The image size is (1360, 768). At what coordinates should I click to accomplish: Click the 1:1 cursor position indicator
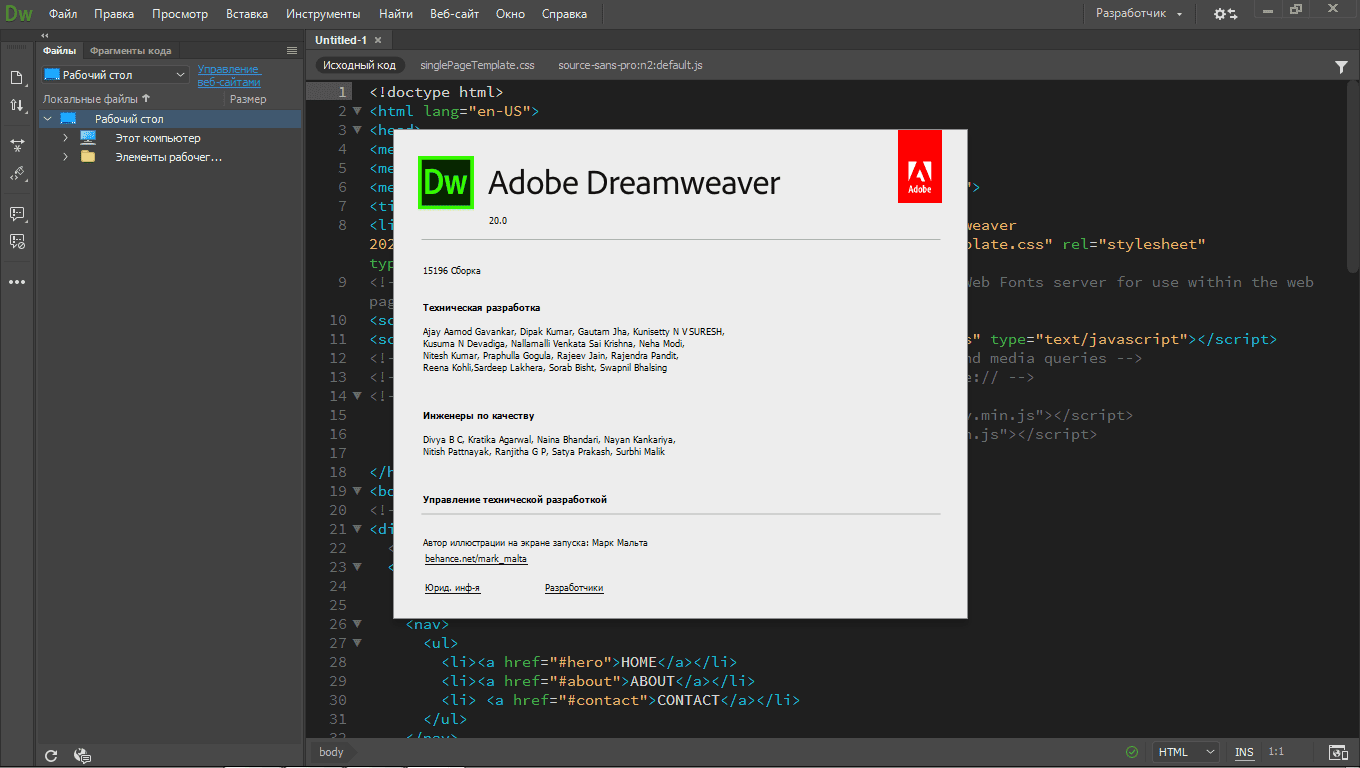pyautogui.click(x=1276, y=752)
